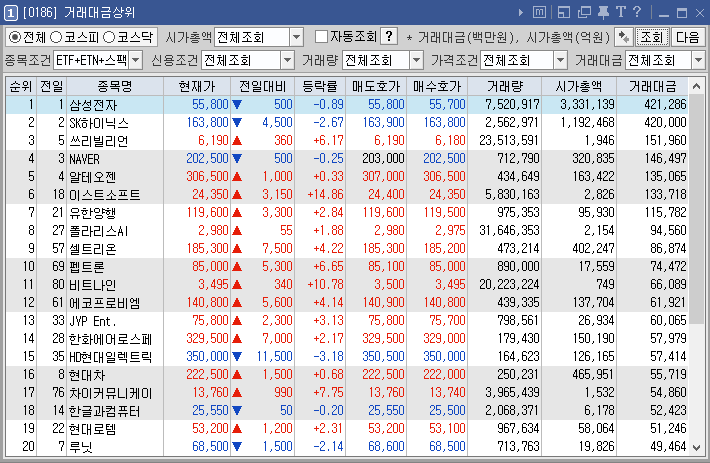
Task: Minimize the 거래대금상위 window
Action: (x=664, y=14)
